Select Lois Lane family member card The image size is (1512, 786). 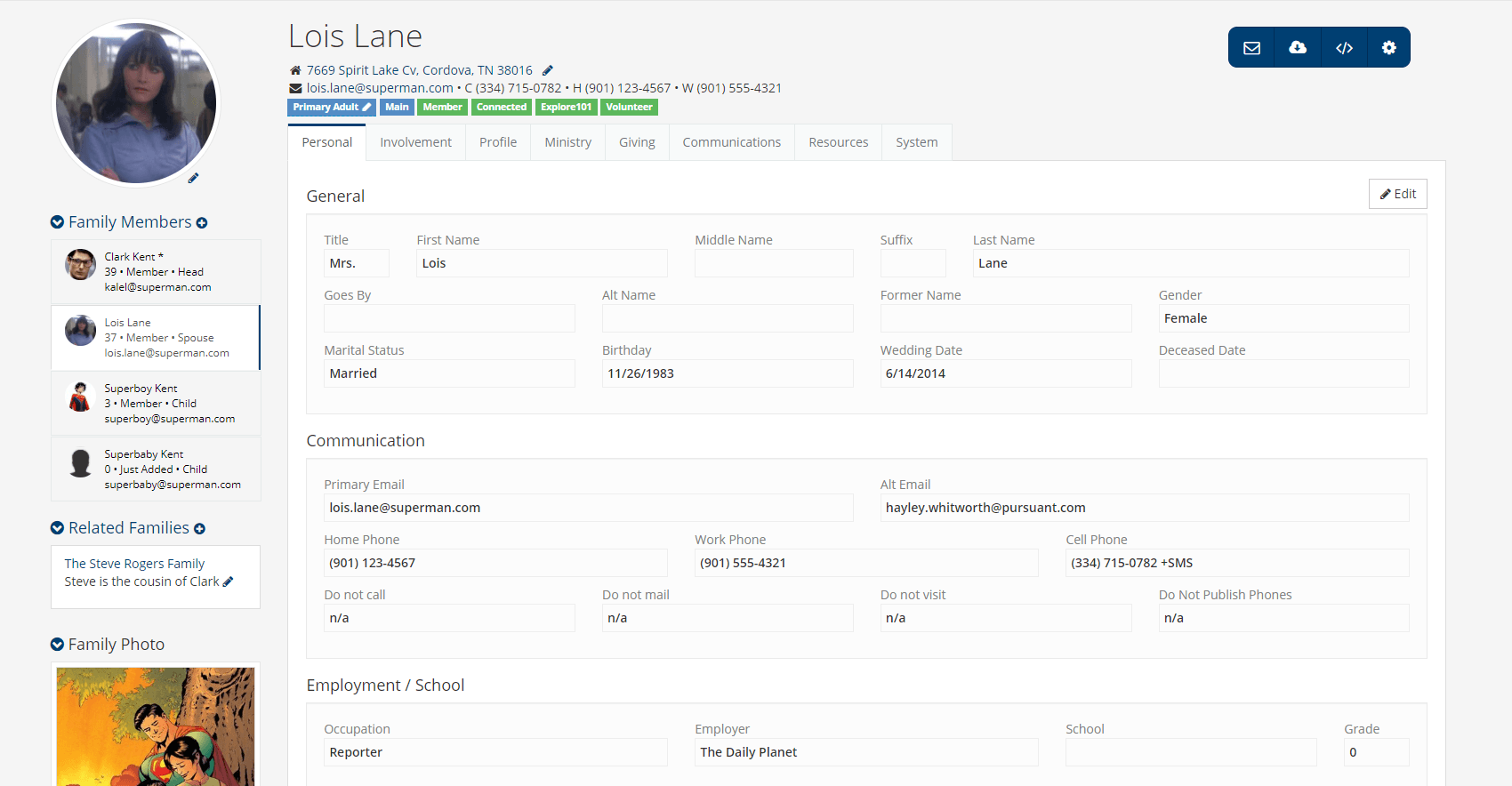[156, 338]
